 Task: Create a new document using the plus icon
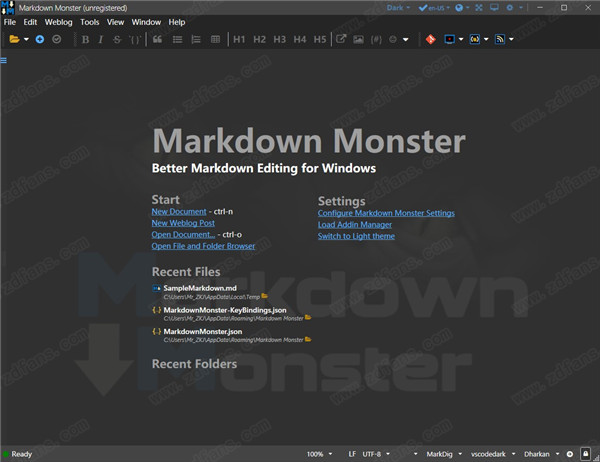[x=40, y=39]
